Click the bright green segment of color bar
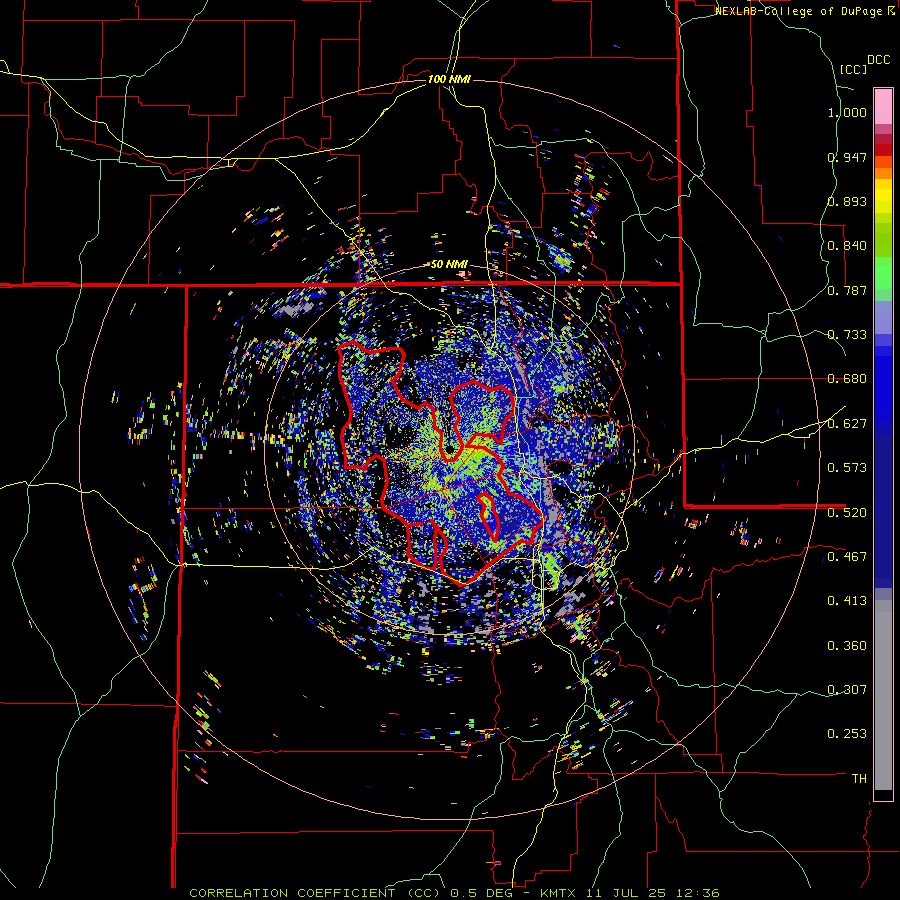 (883, 273)
